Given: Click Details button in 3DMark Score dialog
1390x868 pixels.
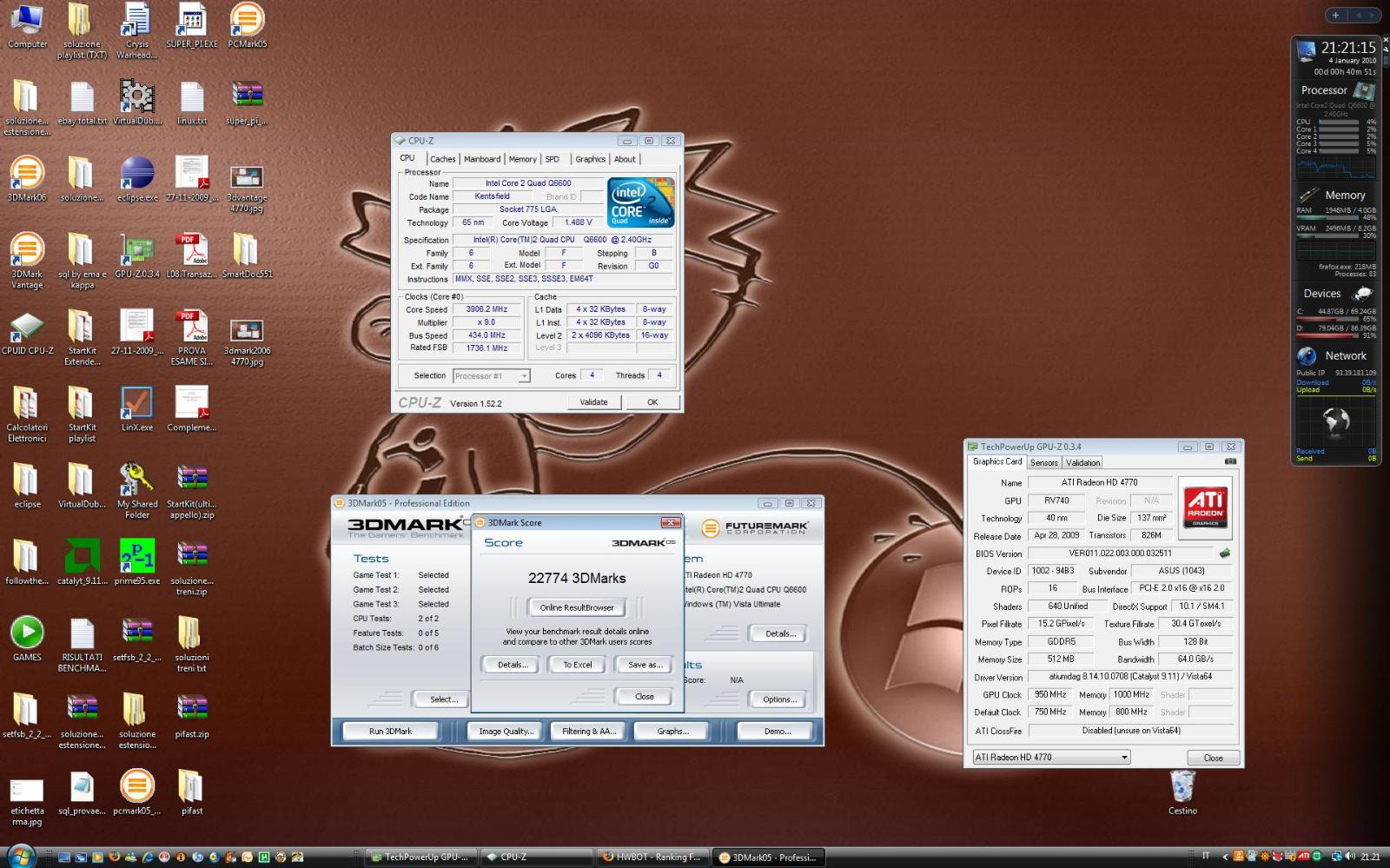Looking at the screenshot, I should point(513,665).
